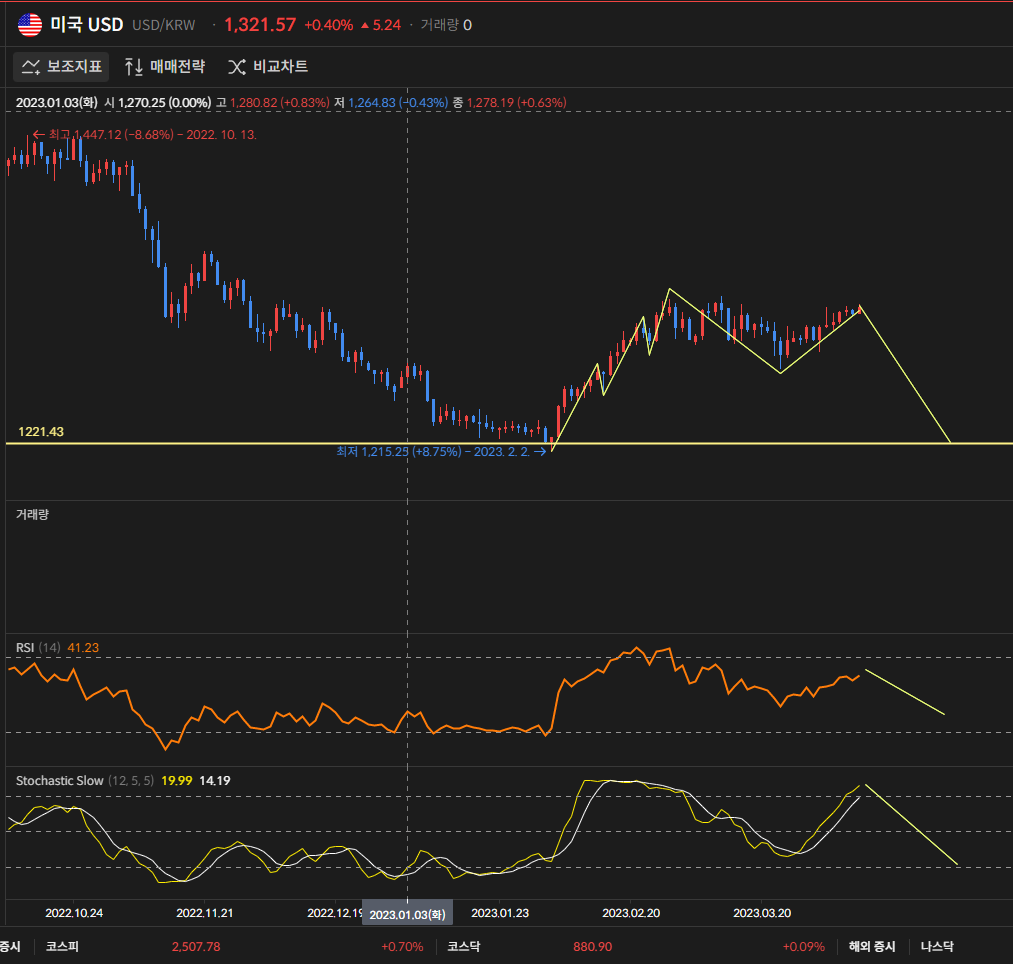1013x964 pixels.
Task: Open the 매매전략 trading strategy button
Action: click(x=165, y=67)
